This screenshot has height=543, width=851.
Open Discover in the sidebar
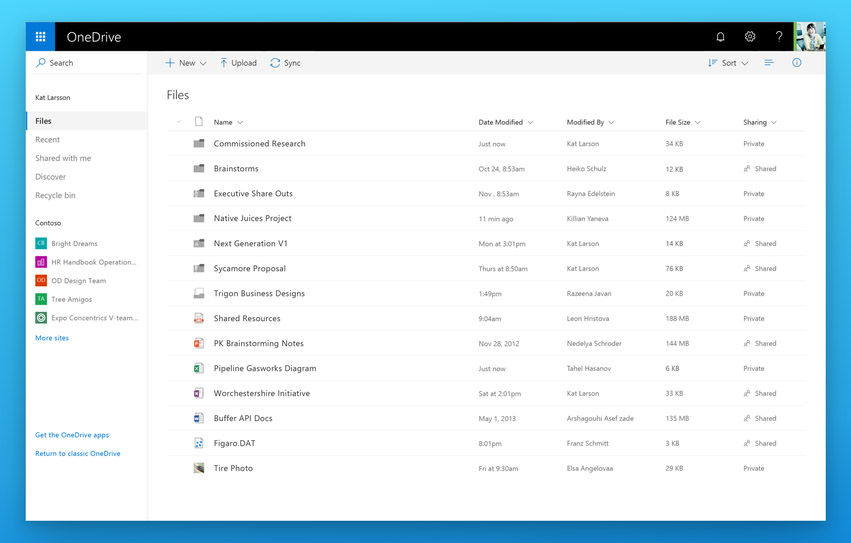click(x=50, y=176)
